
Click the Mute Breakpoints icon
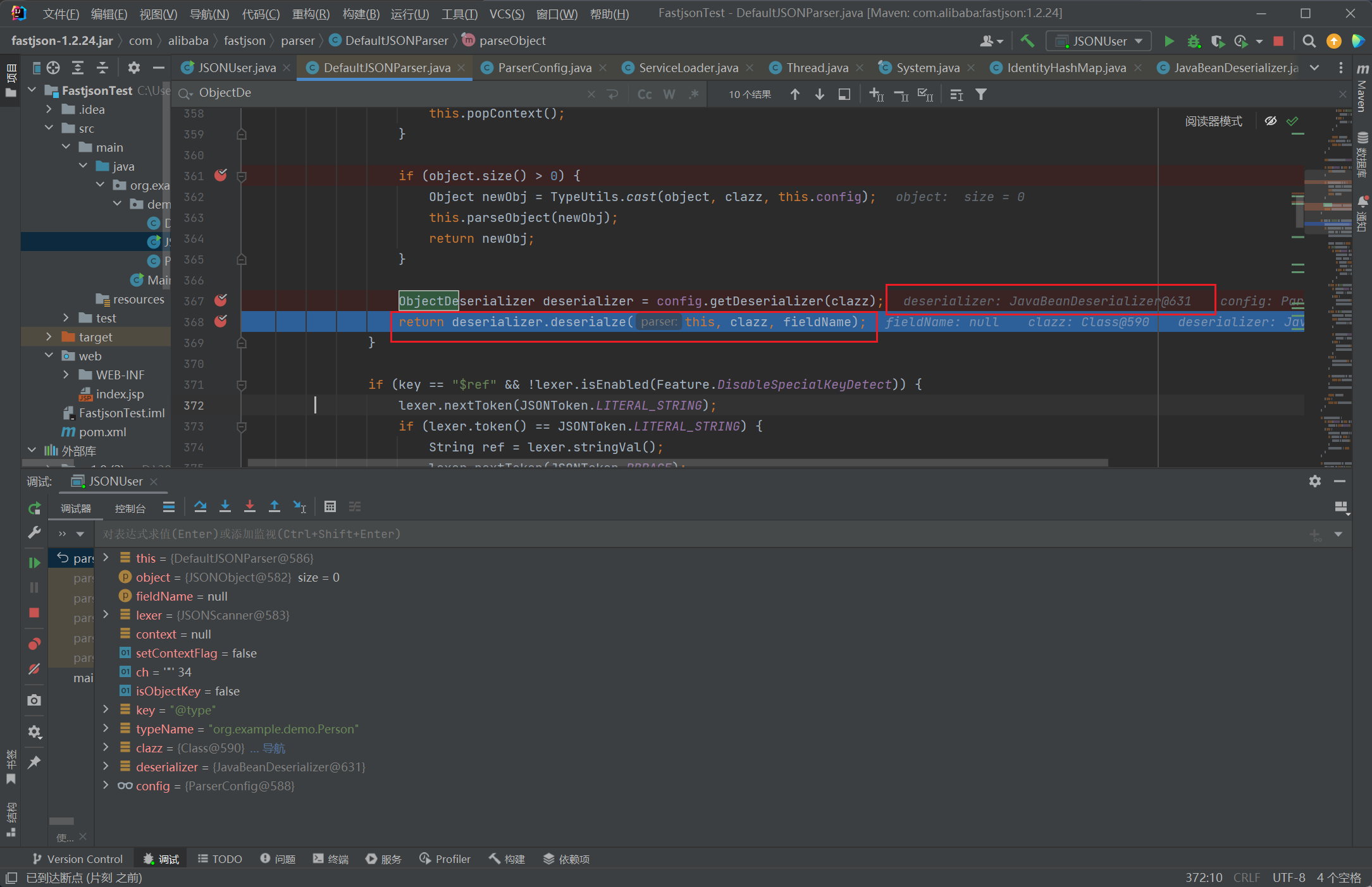pyautogui.click(x=34, y=669)
